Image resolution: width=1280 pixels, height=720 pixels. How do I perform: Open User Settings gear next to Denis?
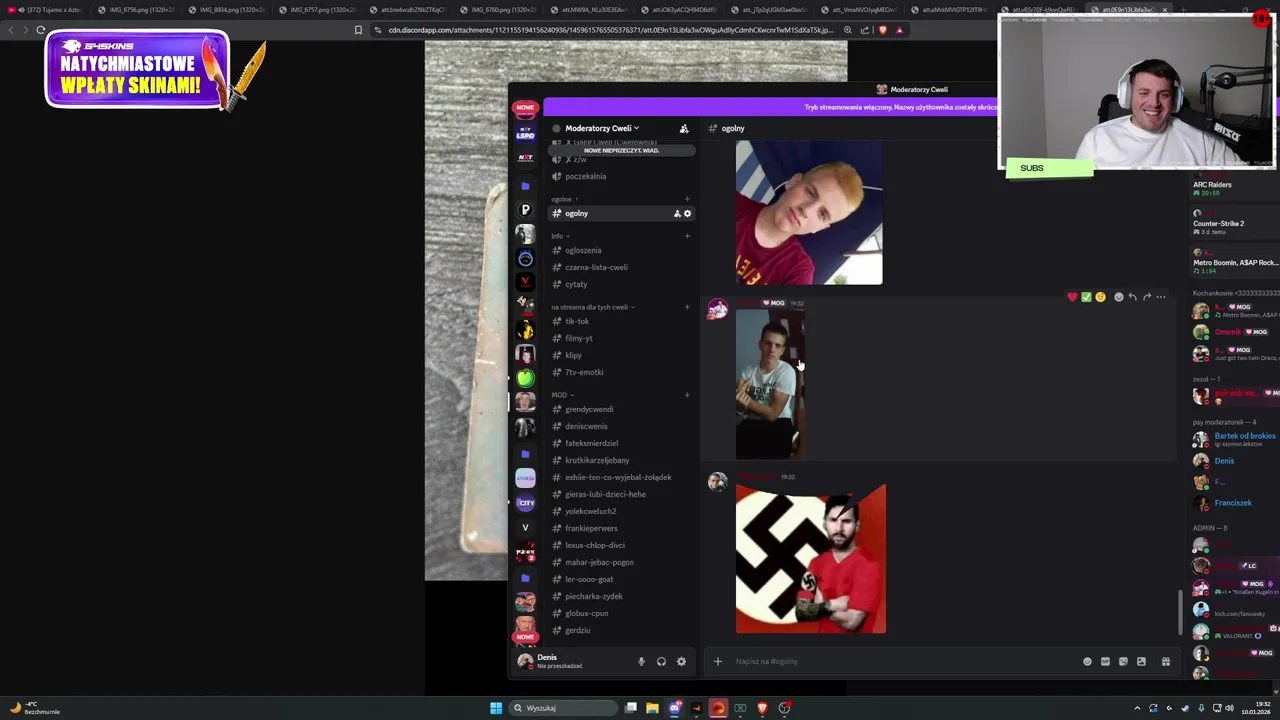[681, 661]
